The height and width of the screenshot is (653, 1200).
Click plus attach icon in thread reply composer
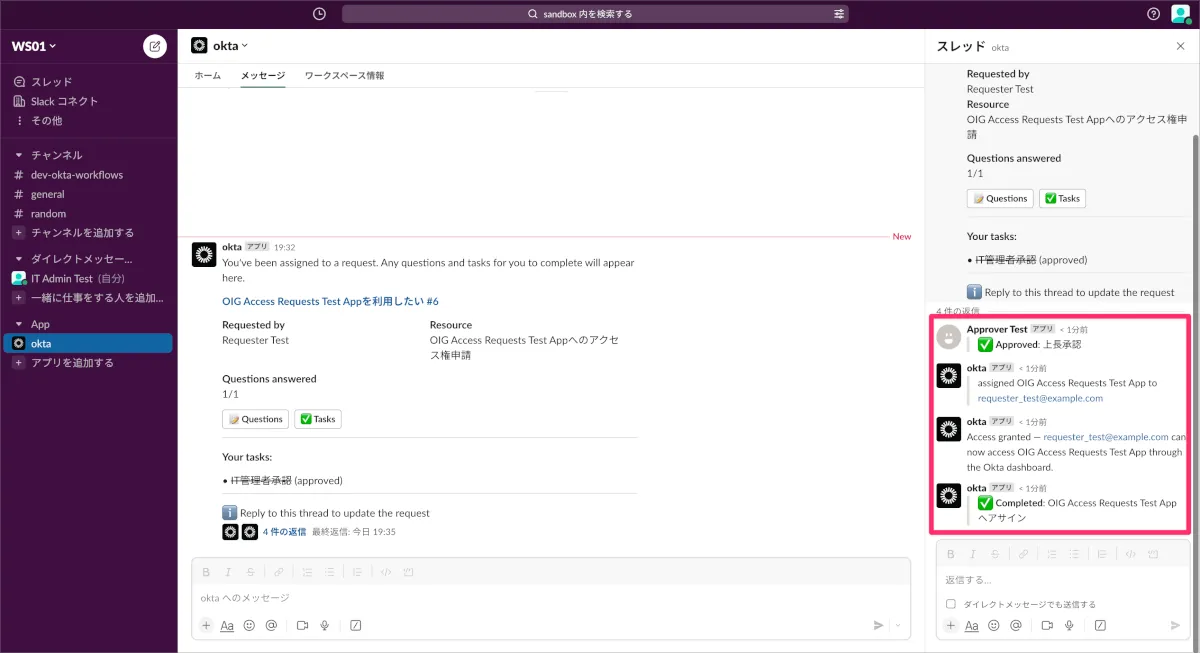pos(950,625)
